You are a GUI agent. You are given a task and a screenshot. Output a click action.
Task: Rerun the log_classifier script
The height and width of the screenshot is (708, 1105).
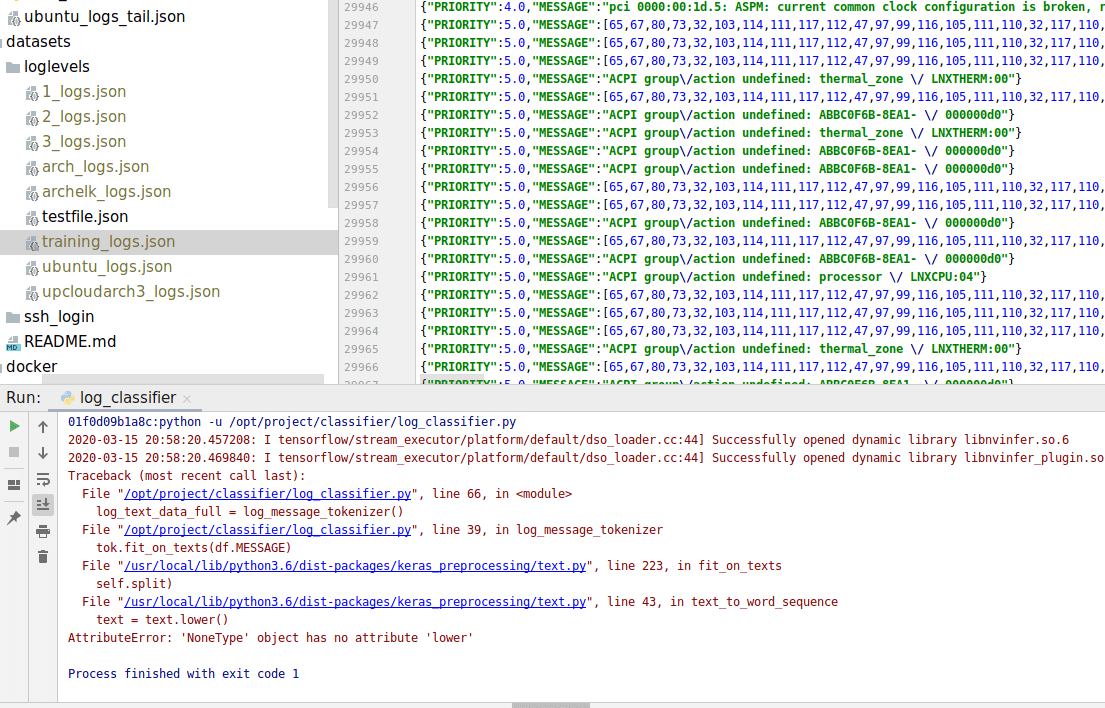pyautogui.click(x=14, y=425)
